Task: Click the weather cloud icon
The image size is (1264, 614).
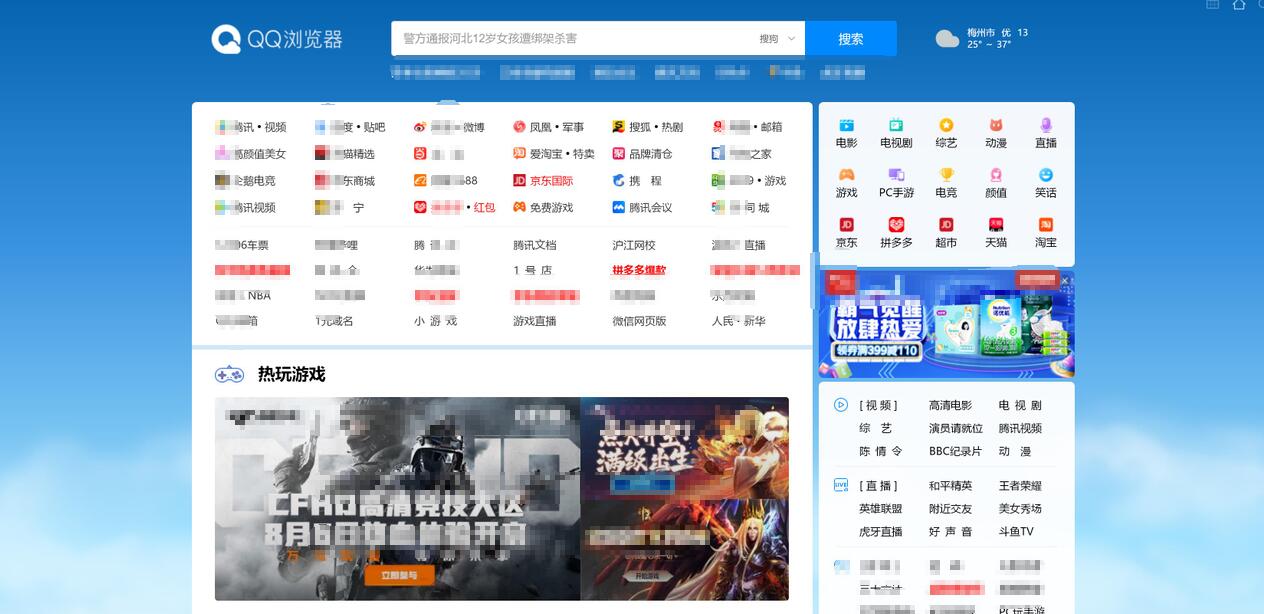Action: [x=947, y=39]
